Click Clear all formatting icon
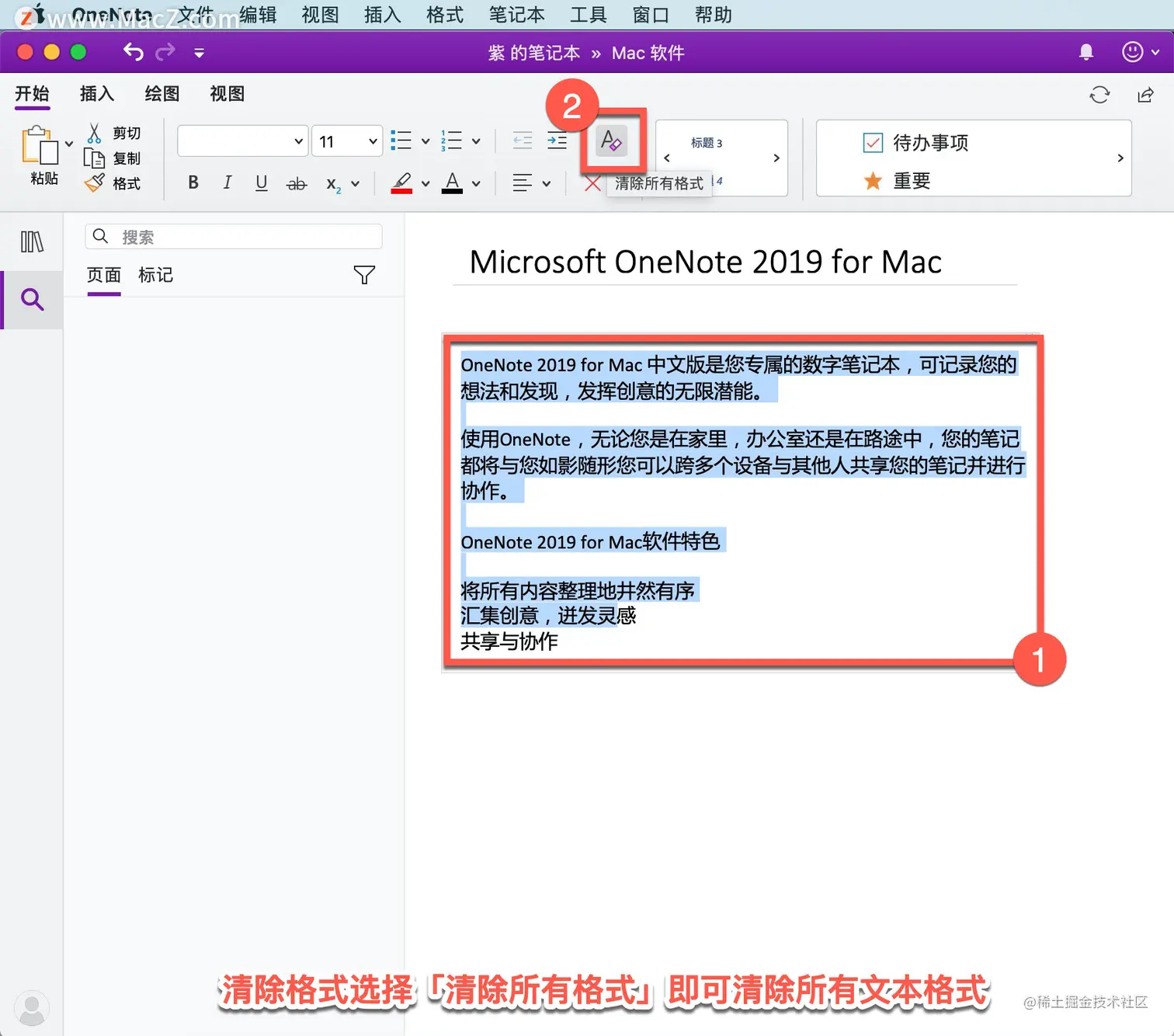This screenshot has width=1174, height=1036. tap(612, 141)
